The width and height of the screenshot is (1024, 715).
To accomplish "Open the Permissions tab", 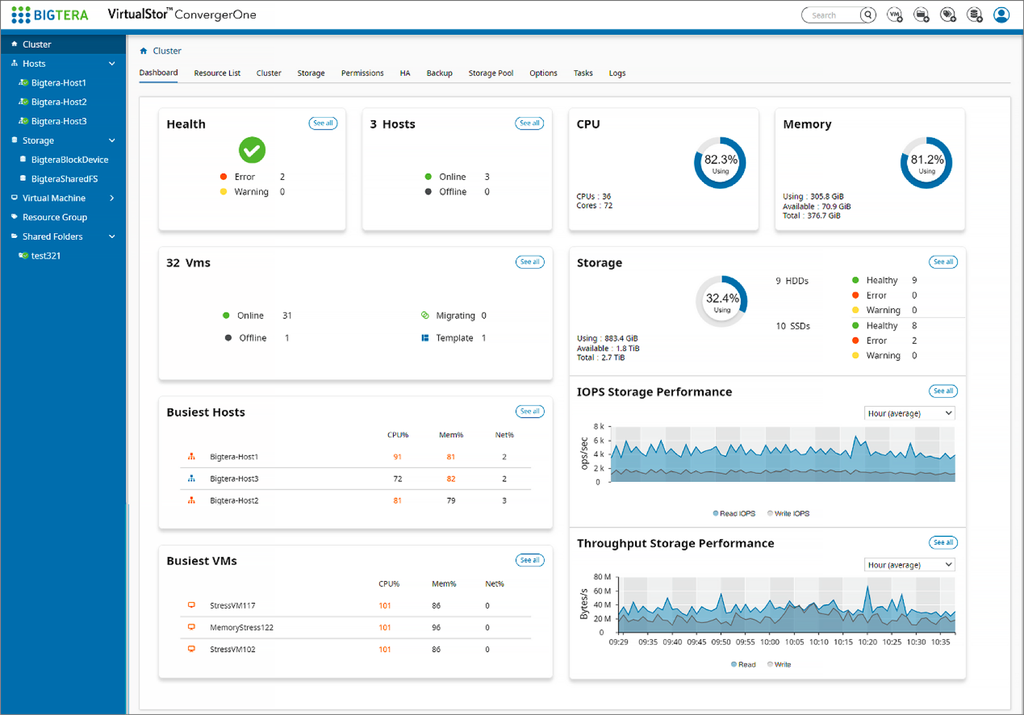I will (362, 73).
